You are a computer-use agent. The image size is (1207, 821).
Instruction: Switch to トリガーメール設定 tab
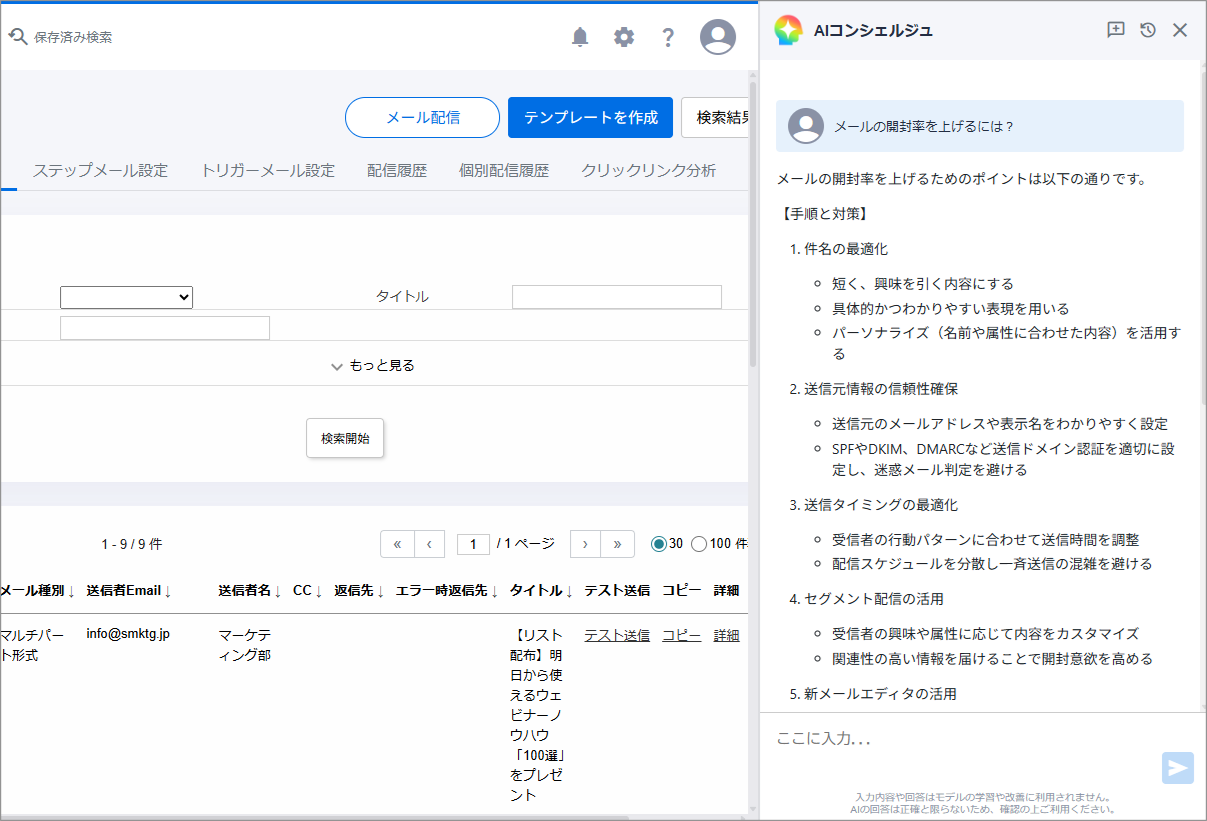click(268, 171)
